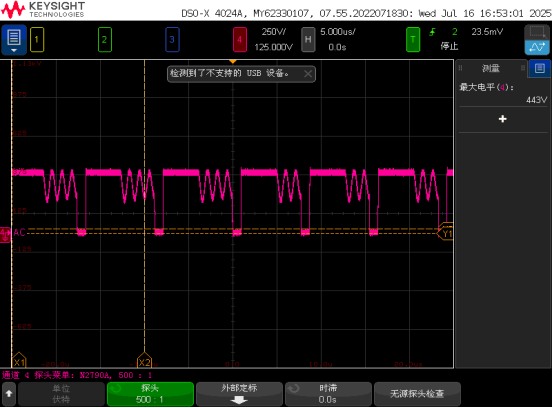Select the channel 4 magenta button
This screenshot has width=552, height=408.
click(240, 39)
